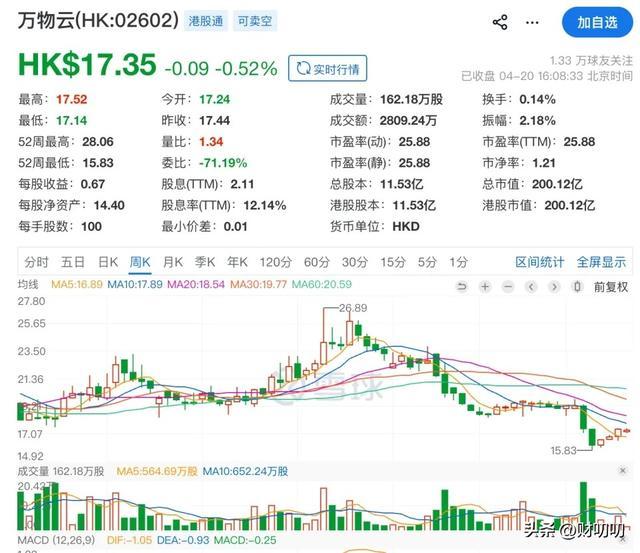Click the chart reset/undo arrow icon
This screenshot has height=553, width=640.
(462, 287)
